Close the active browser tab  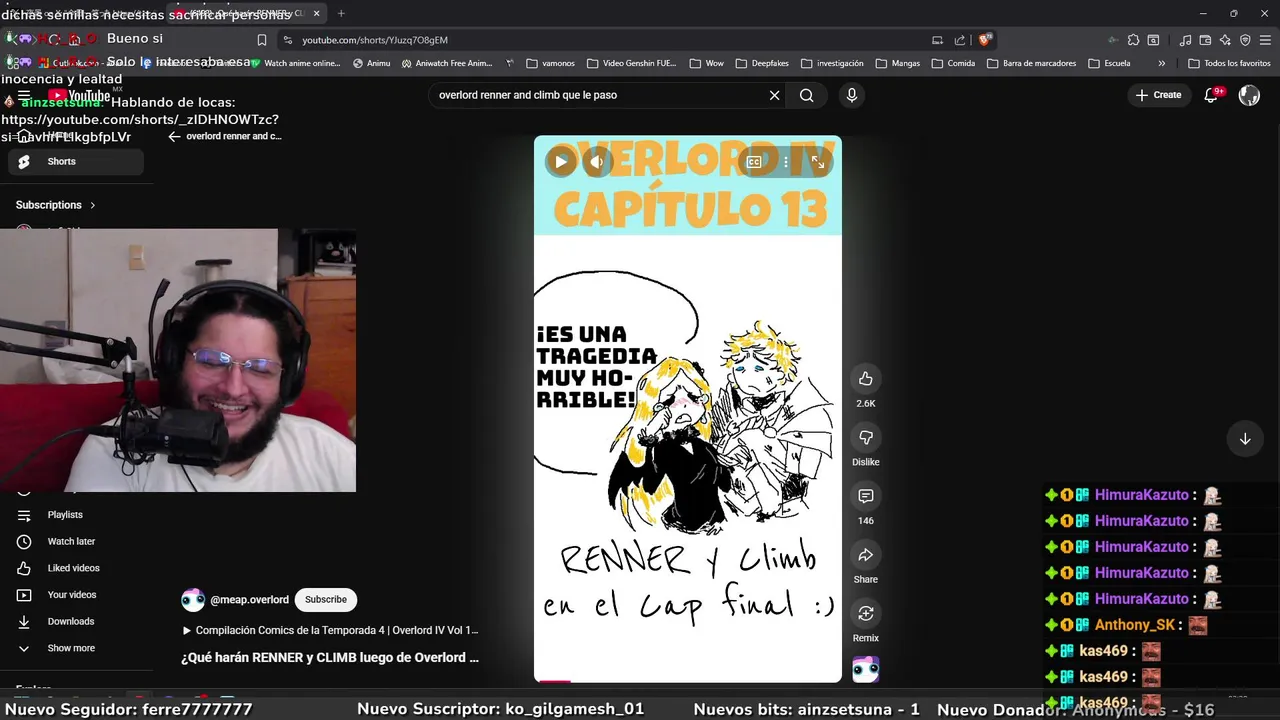(317, 13)
